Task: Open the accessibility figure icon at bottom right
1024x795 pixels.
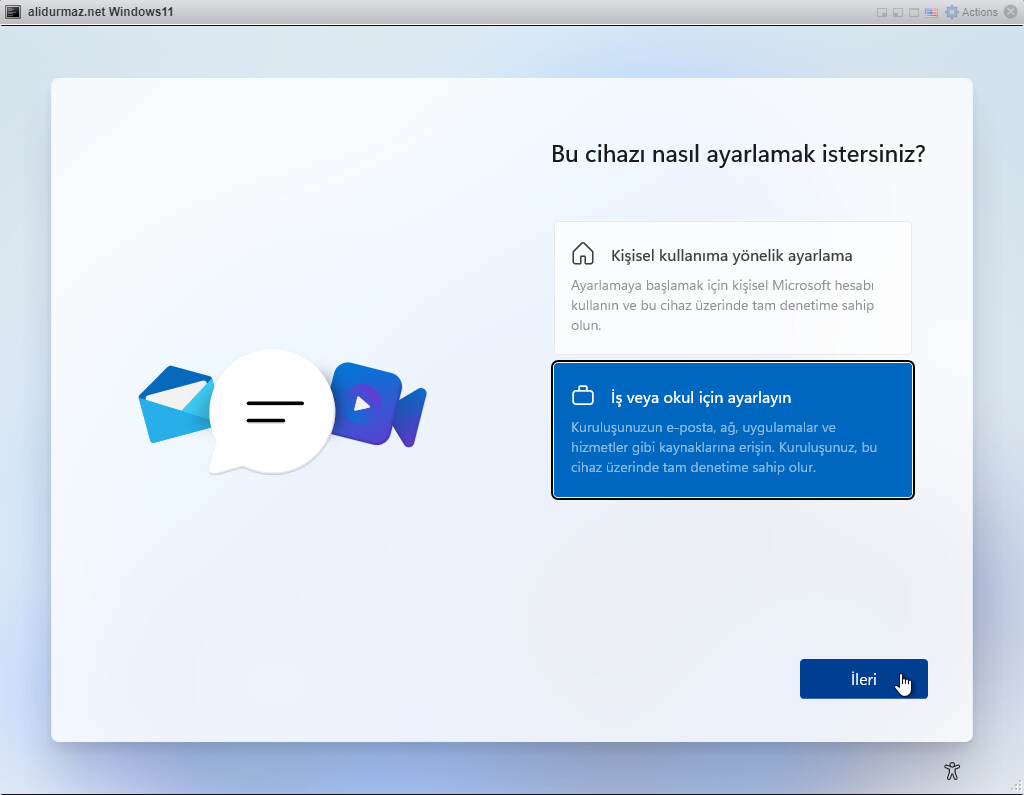Action: pos(952,771)
